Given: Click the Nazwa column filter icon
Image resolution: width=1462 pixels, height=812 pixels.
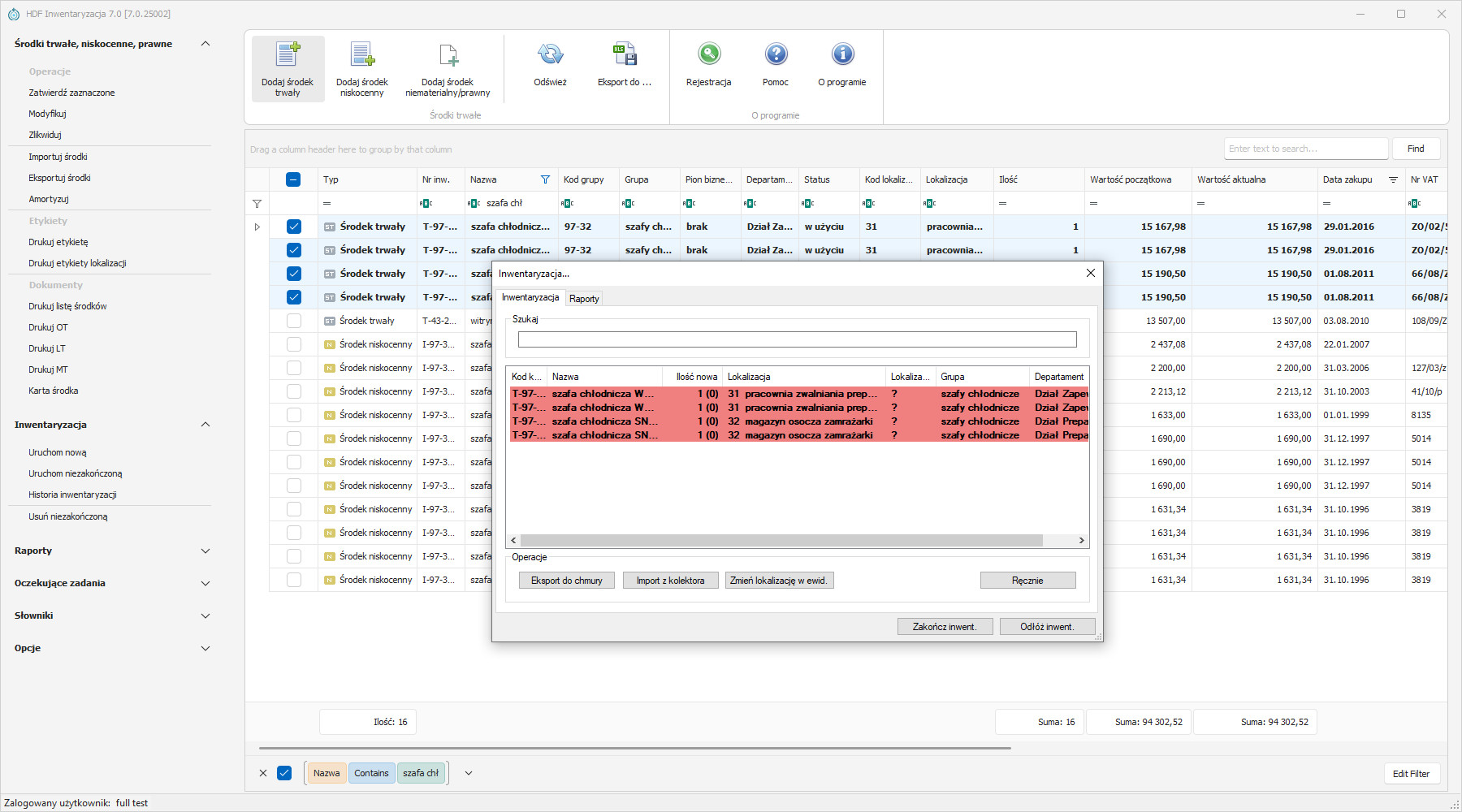Looking at the screenshot, I should 545,179.
